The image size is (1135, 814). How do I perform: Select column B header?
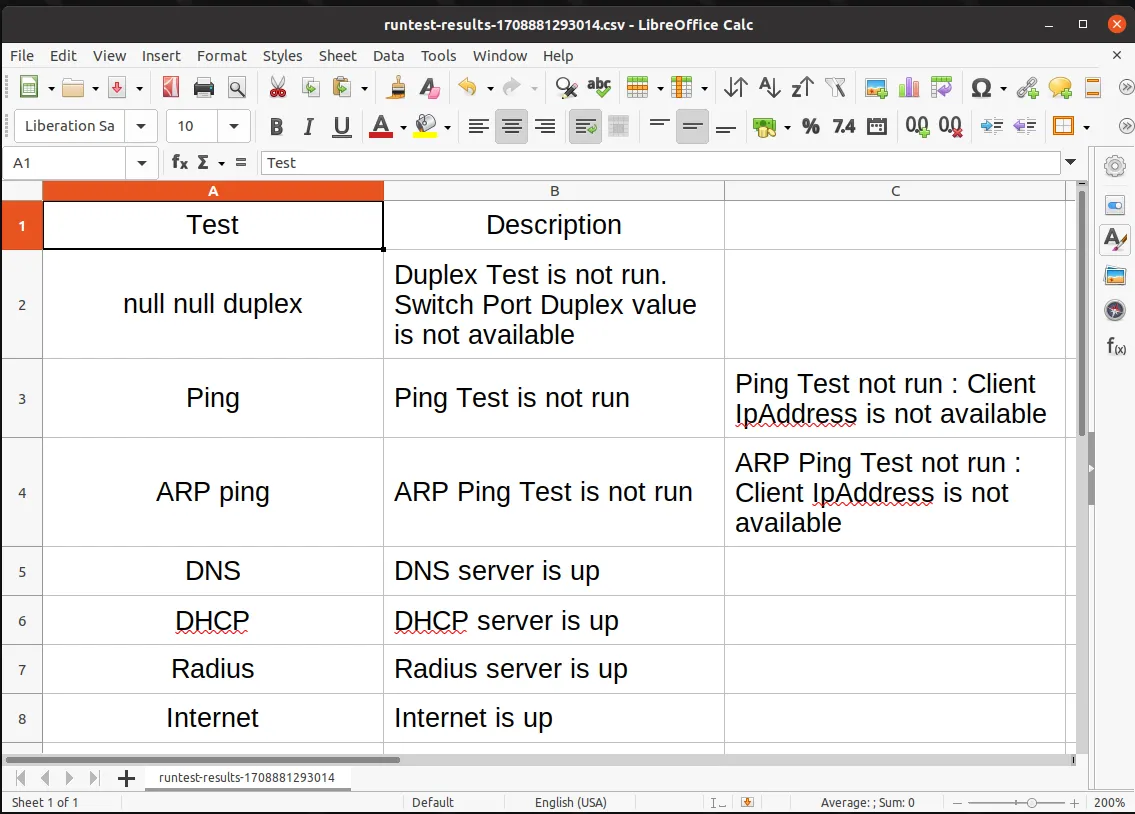(554, 191)
